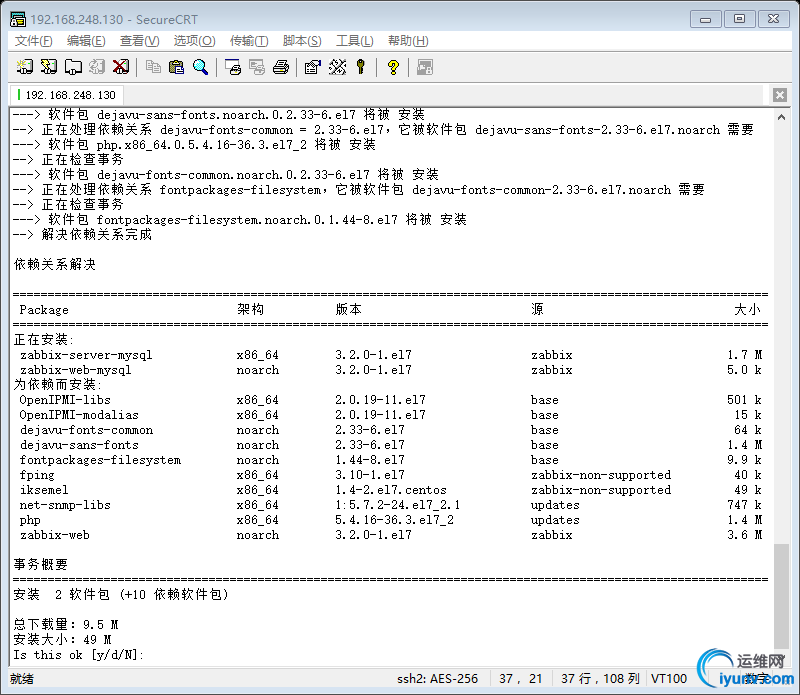Click 'zabbix-web-mysql' package name
Image resolution: width=800 pixels, height=695 pixels.
pyautogui.click(x=76, y=370)
